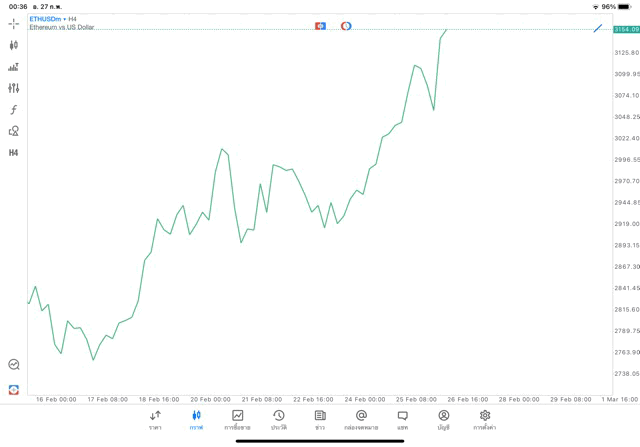The height and width of the screenshot is (447, 640).
Task: Expand the ETHUSDm symbol dropdown
Action: coord(47,19)
